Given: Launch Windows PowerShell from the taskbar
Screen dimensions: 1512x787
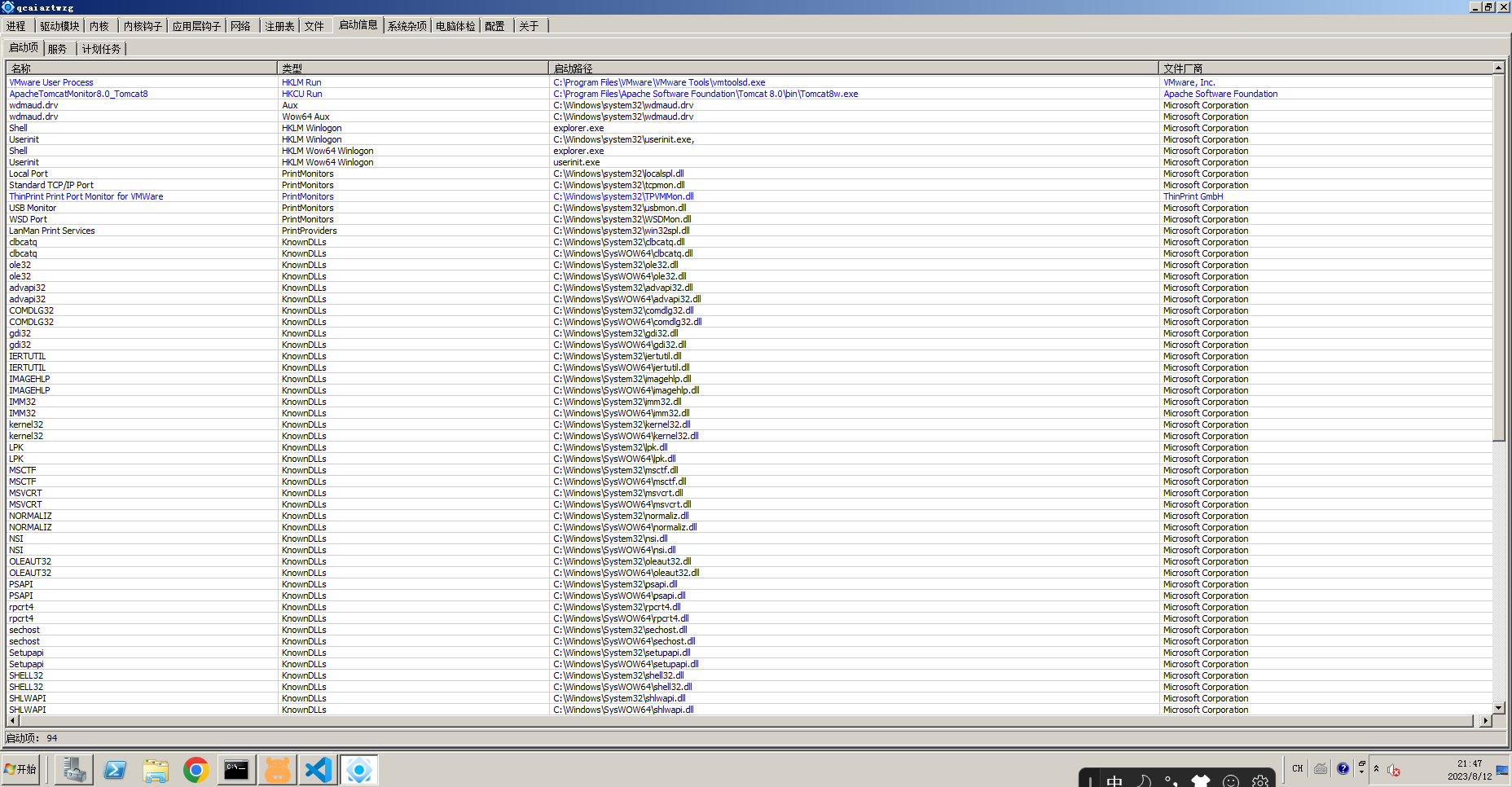Looking at the screenshot, I should [x=115, y=769].
